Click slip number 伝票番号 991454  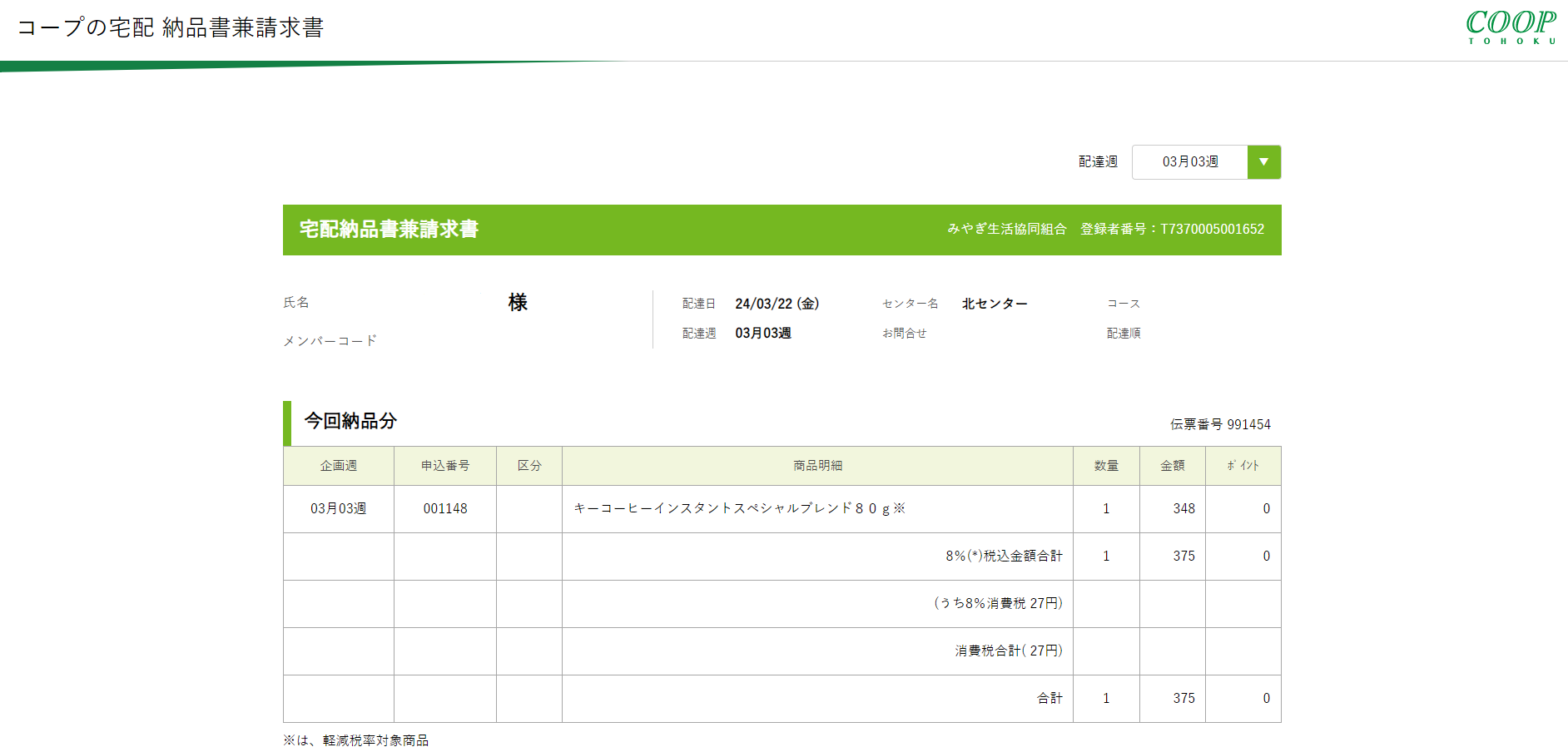(1220, 424)
